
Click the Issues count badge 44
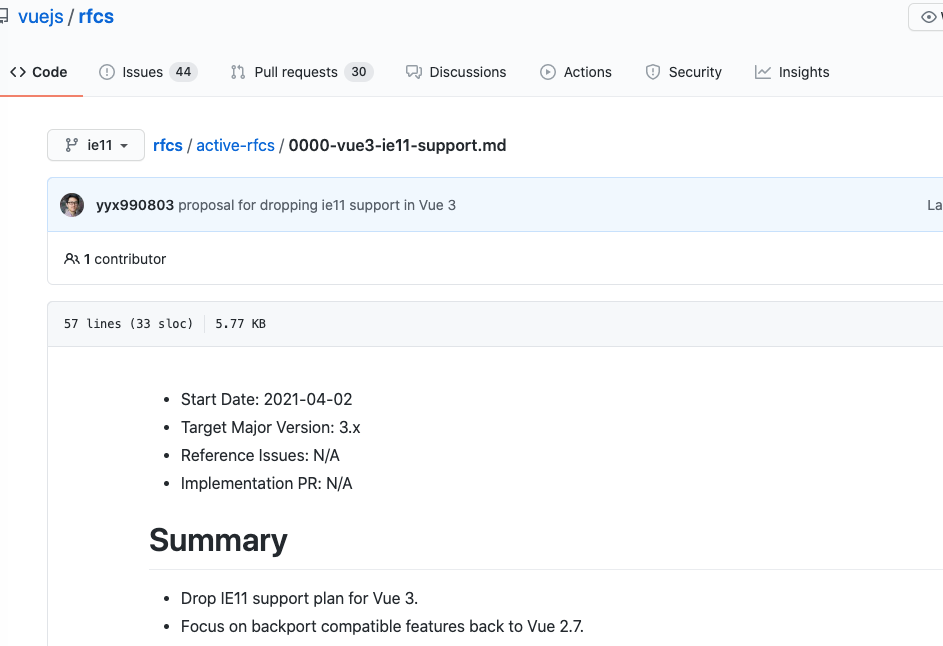click(183, 72)
